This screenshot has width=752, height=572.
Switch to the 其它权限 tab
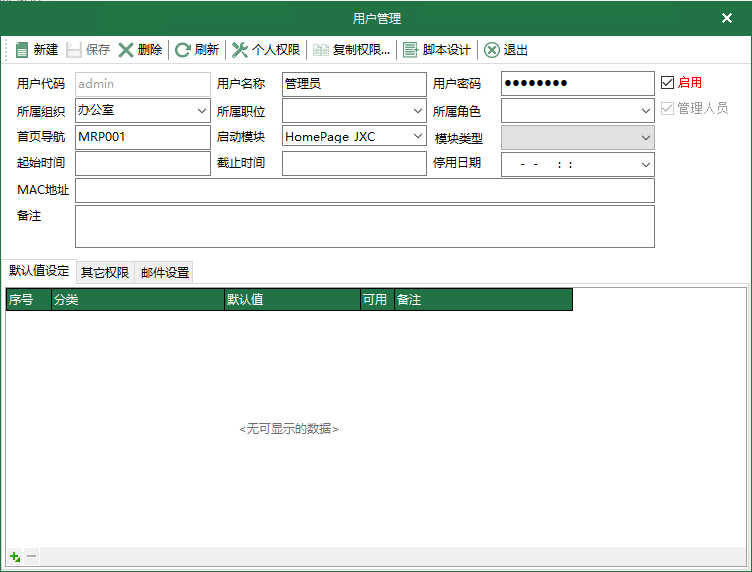(105, 272)
